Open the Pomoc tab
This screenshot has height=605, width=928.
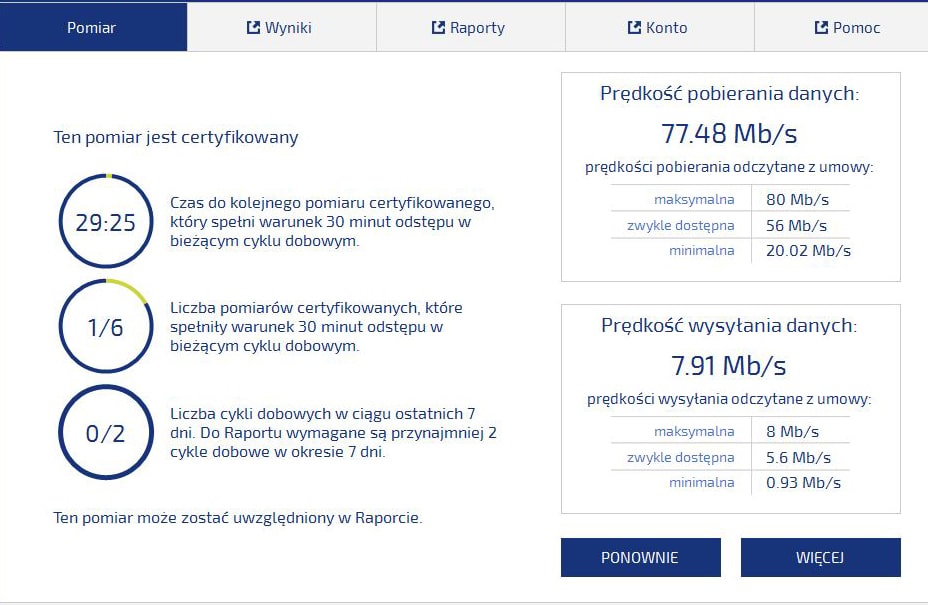tap(842, 27)
